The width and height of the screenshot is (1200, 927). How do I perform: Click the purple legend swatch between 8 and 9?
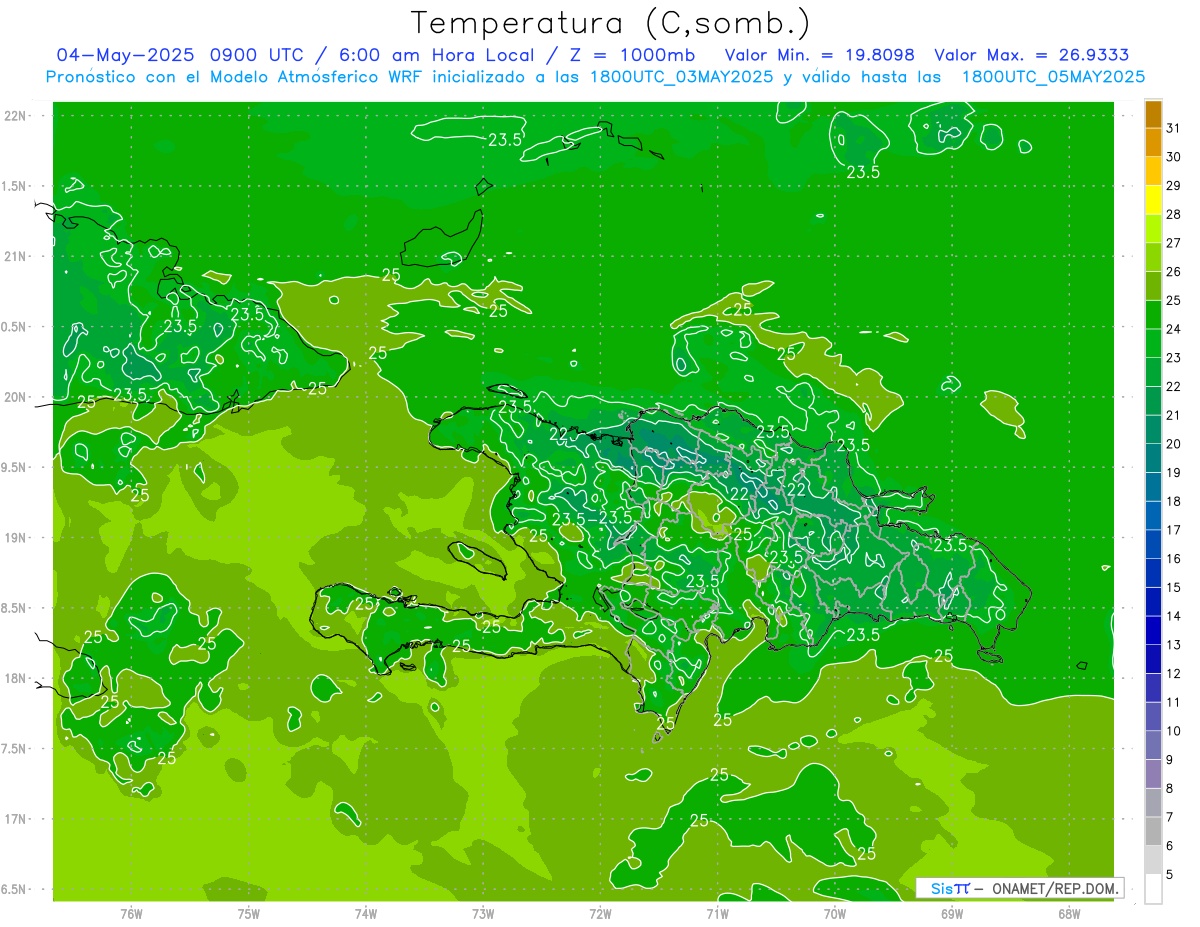[x=1153, y=775]
